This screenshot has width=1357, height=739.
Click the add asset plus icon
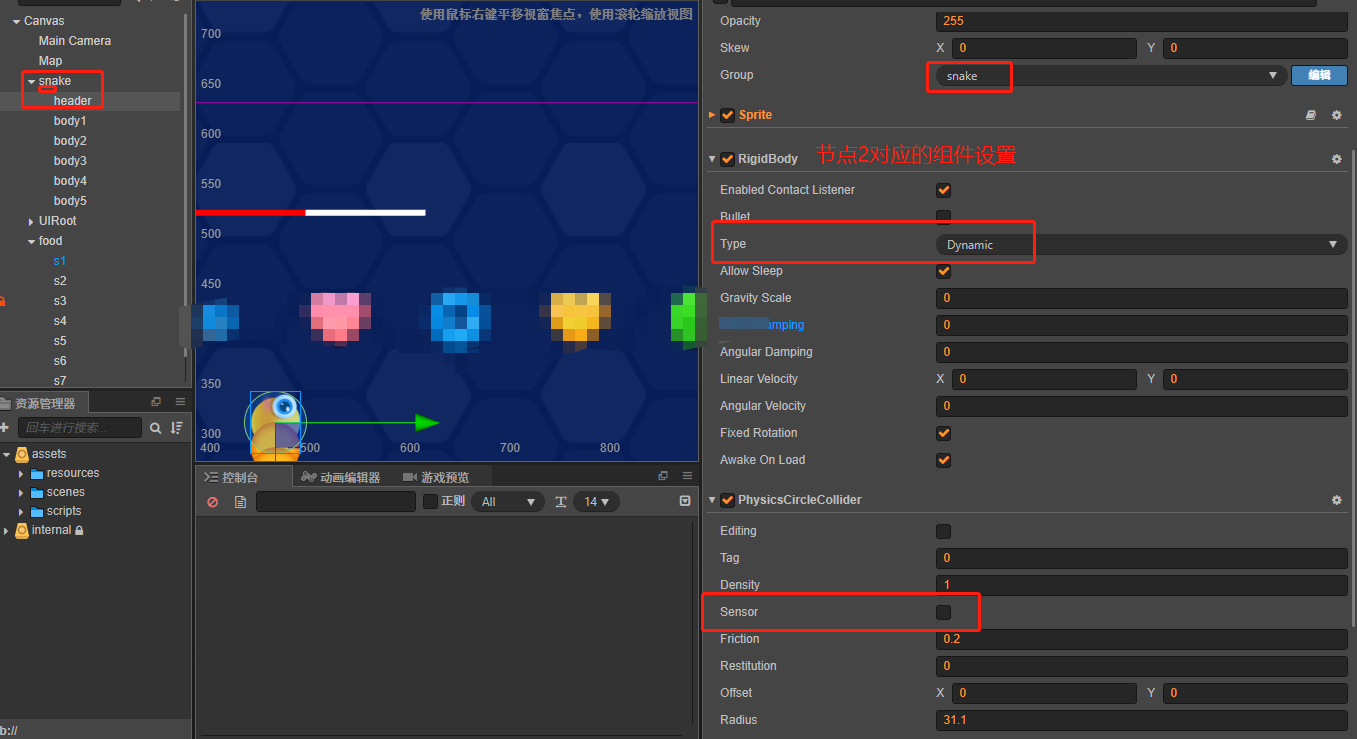coord(5,428)
